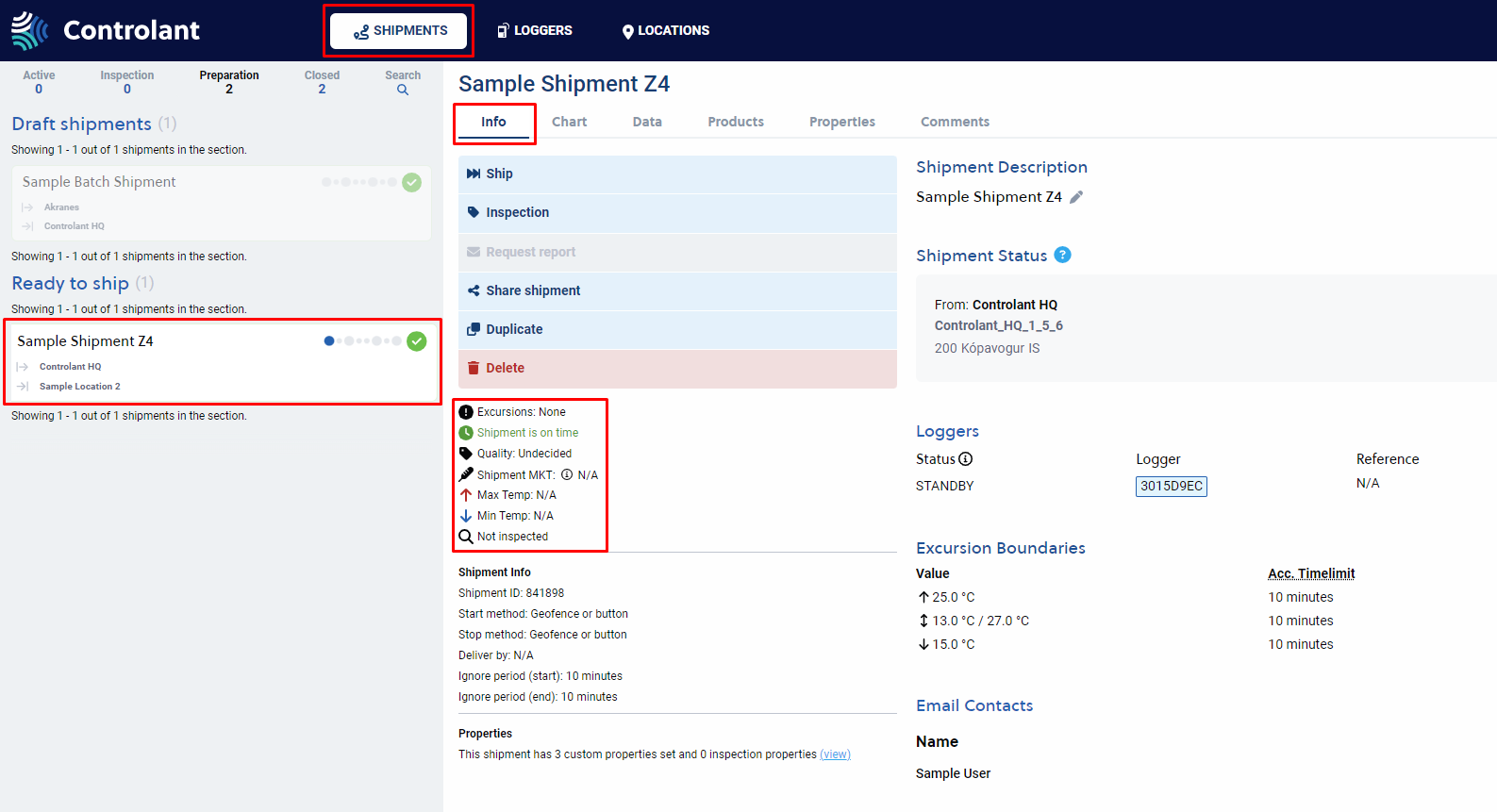Click Ready to ship heading

pyautogui.click(x=70, y=284)
